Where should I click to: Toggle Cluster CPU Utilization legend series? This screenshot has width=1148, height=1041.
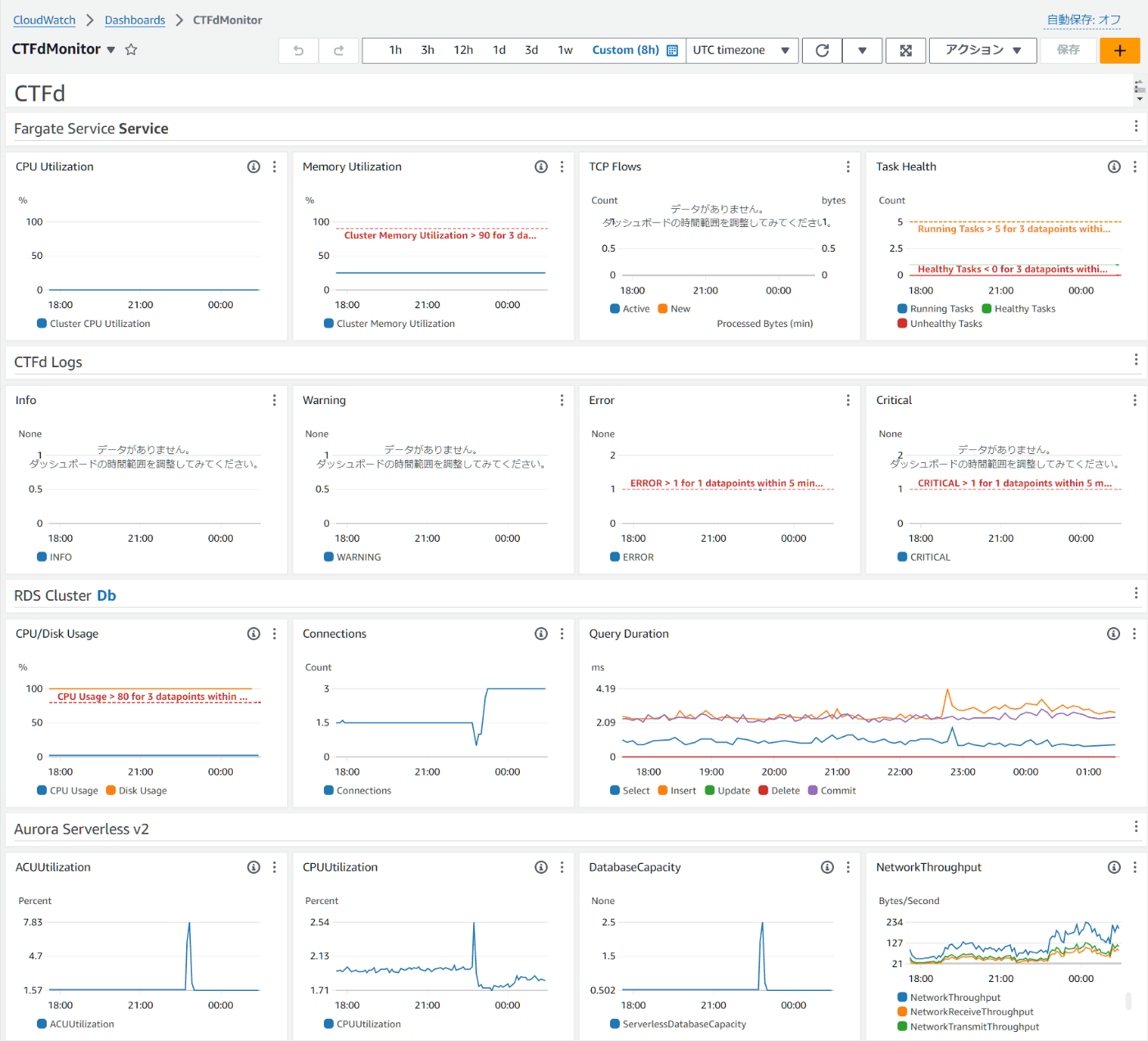click(93, 324)
